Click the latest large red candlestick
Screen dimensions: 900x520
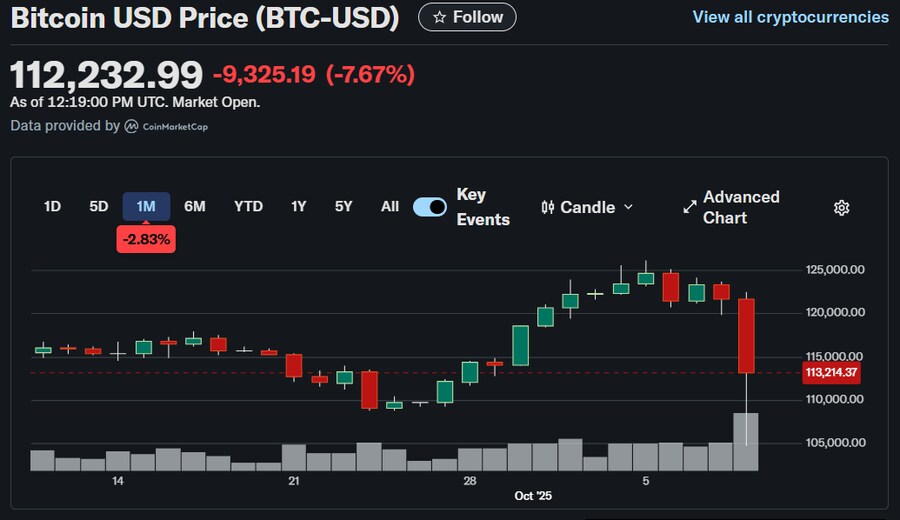[747, 335]
